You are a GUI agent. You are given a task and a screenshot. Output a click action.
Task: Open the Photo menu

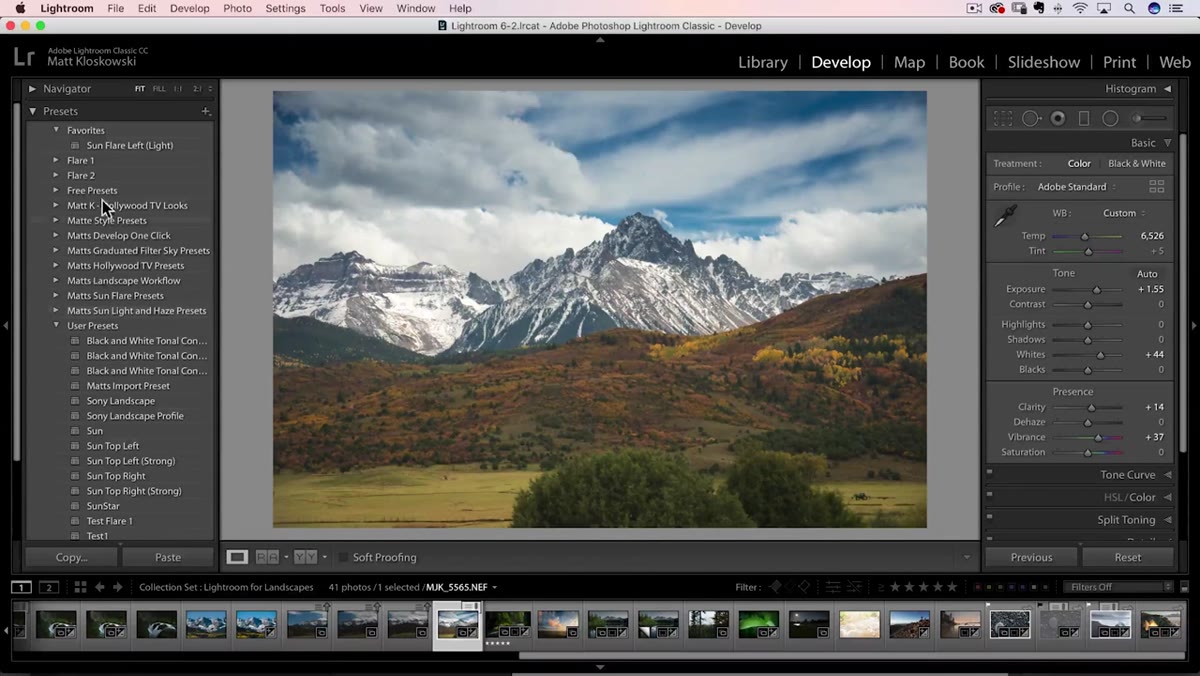coord(237,8)
